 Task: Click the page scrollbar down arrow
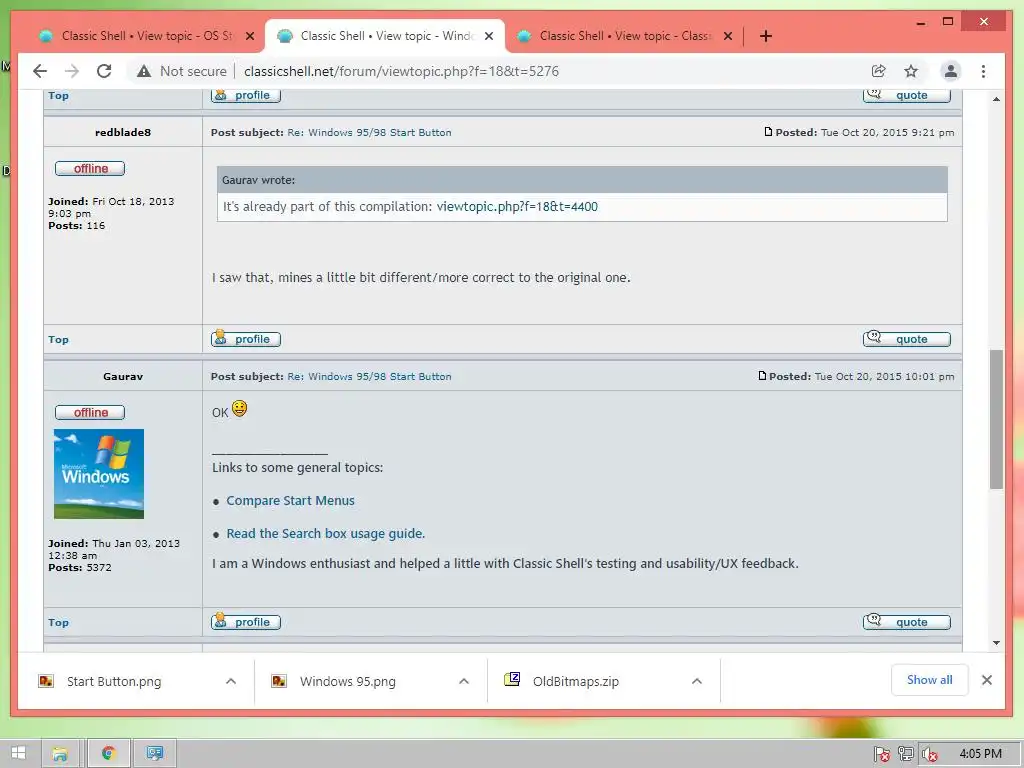point(996,643)
